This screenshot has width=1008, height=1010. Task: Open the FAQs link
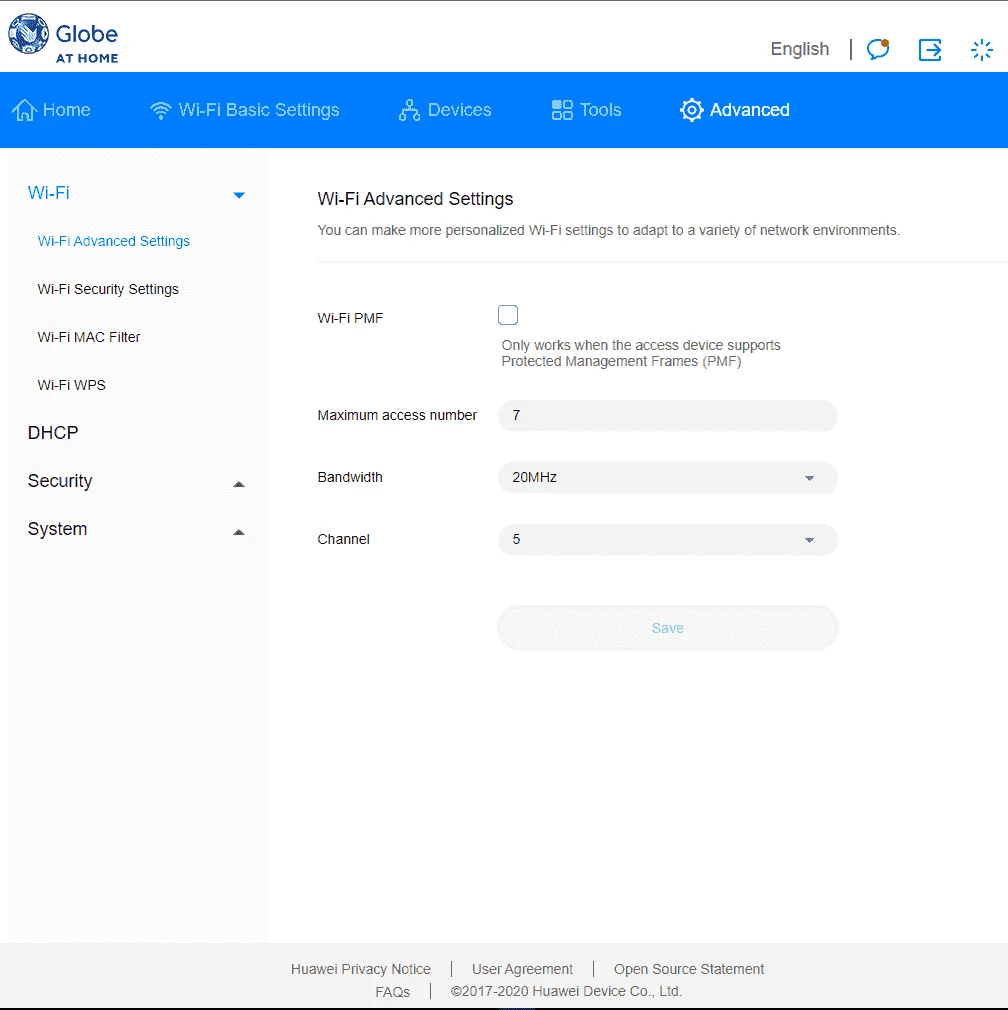point(392,992)
